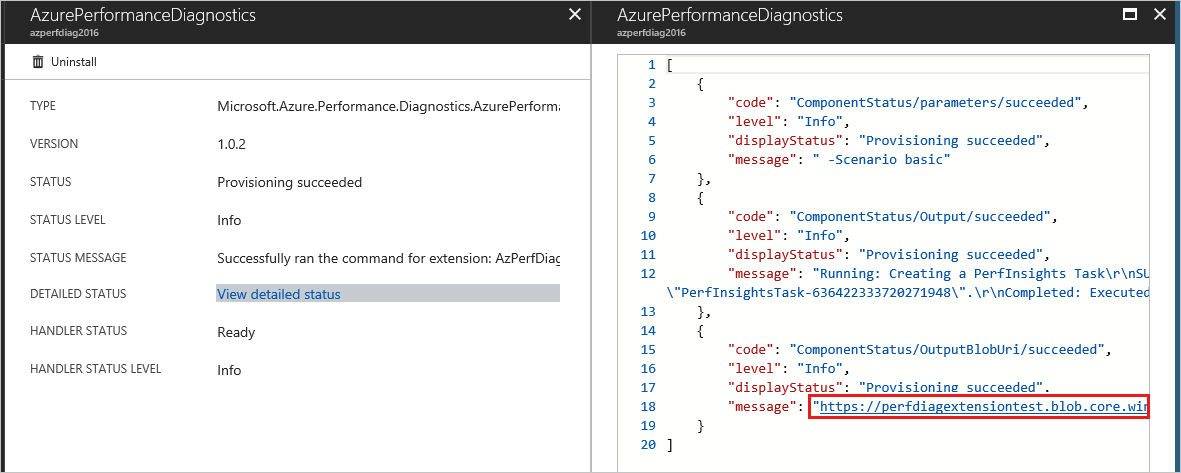Select the HANDLER STATUS Ready value
The height and width of the screenshot is (473, 1181).
[236, 332]
